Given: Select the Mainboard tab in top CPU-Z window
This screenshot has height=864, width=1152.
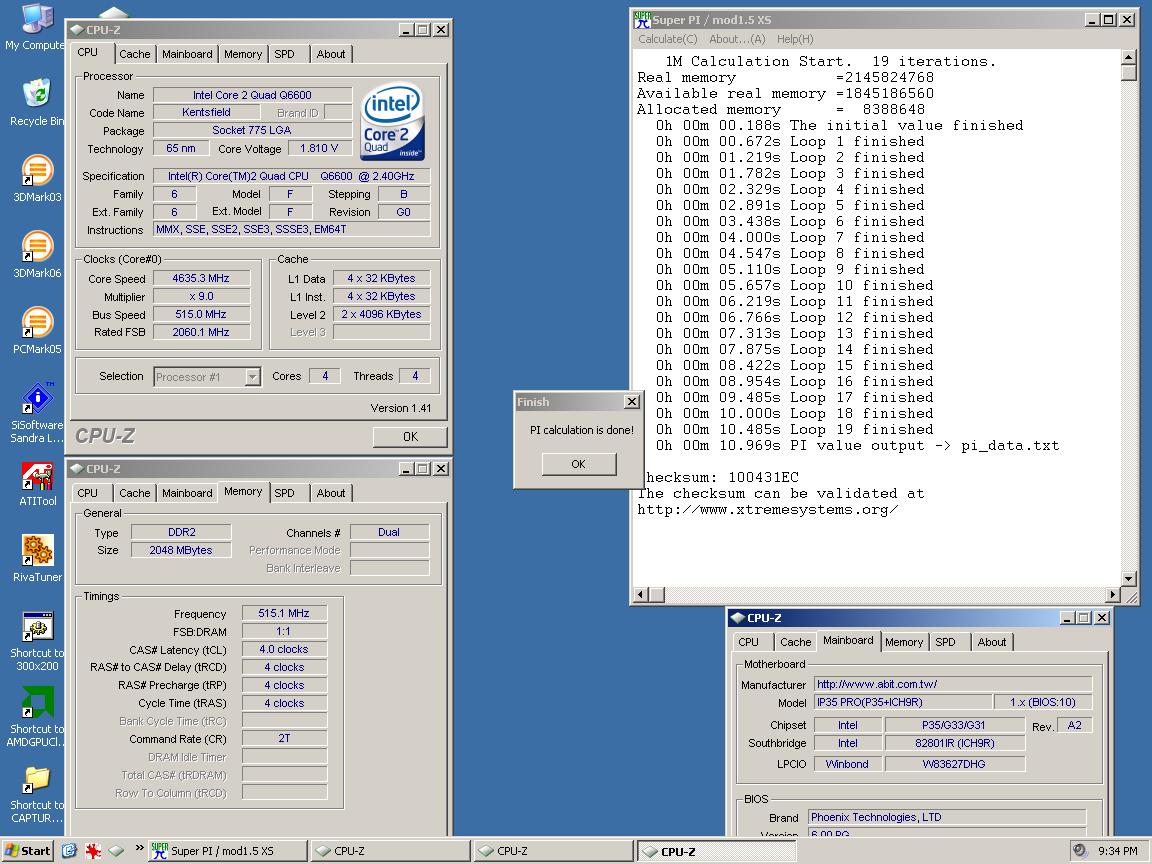Looking at the screenshot, I should click(187, 54).
